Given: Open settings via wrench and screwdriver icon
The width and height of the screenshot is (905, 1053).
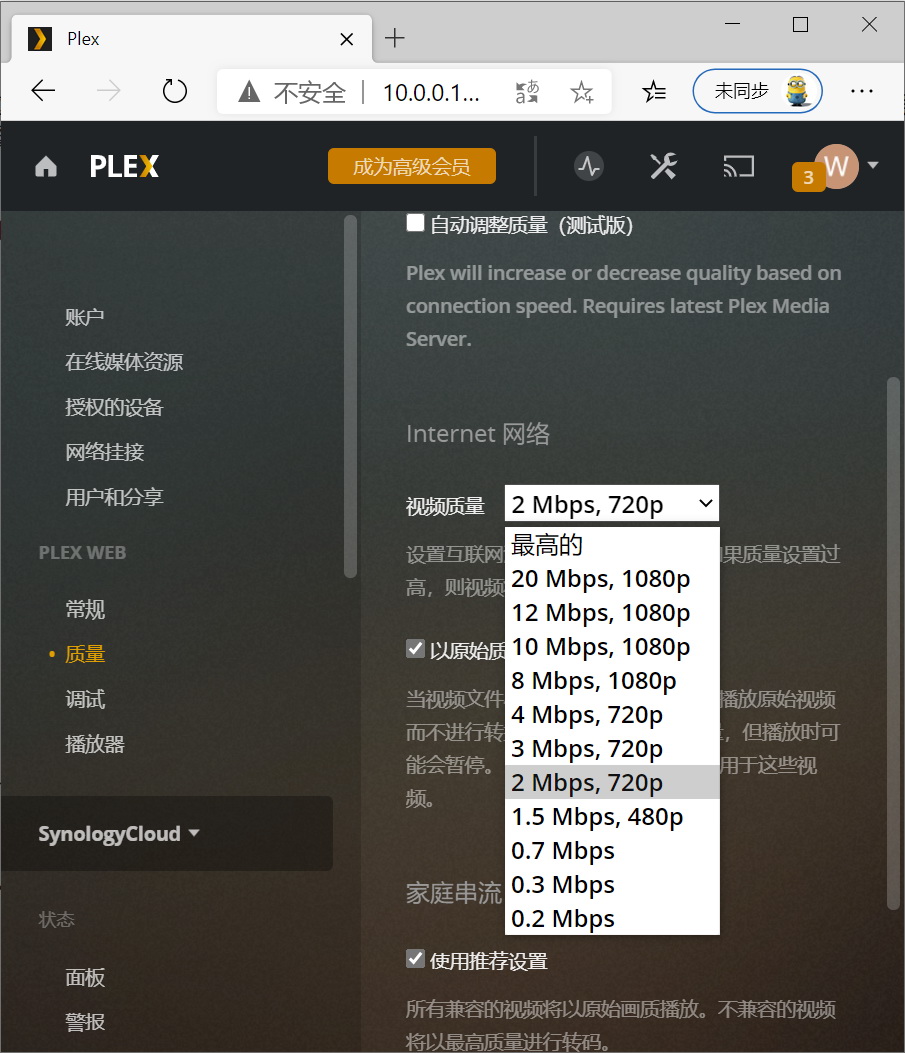Looking at the screenshot, I should [x=663, y=166].
